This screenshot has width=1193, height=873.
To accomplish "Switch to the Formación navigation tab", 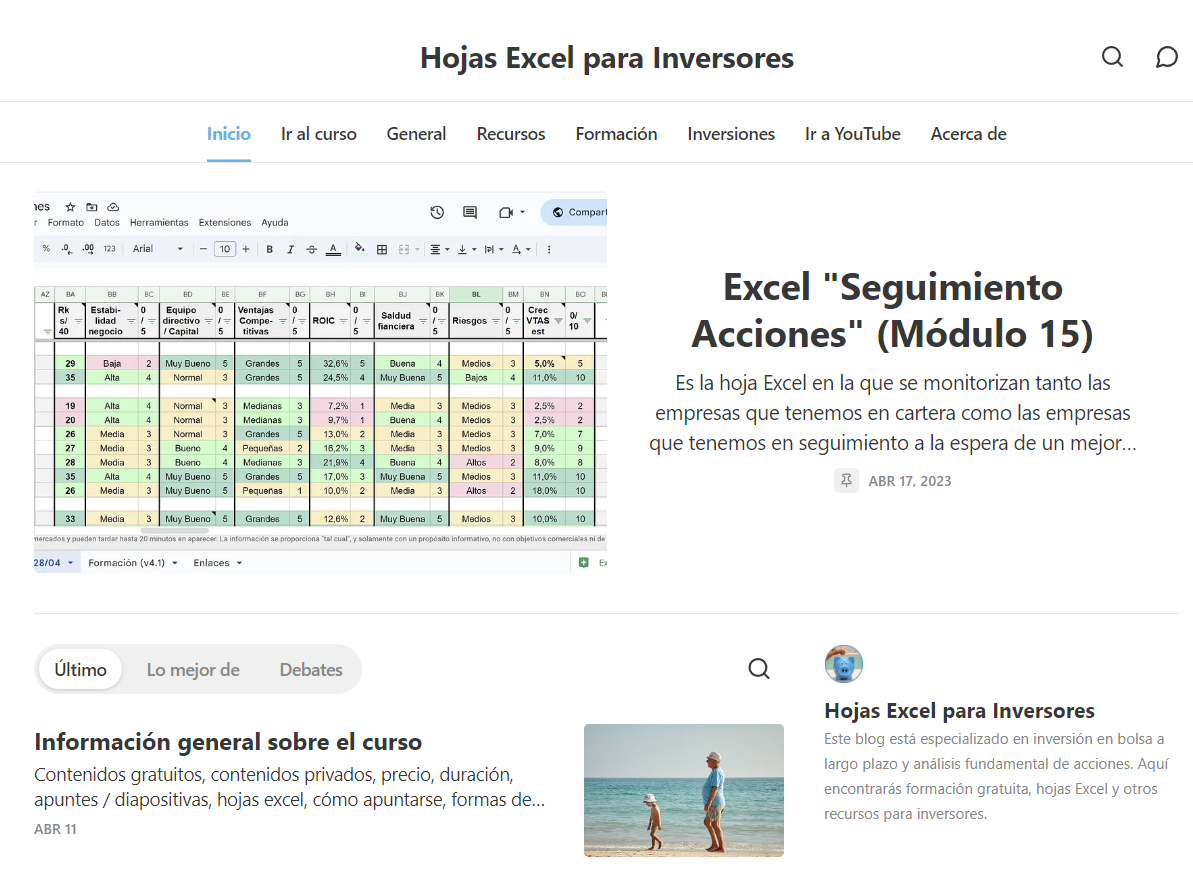I will coord(616,134).
